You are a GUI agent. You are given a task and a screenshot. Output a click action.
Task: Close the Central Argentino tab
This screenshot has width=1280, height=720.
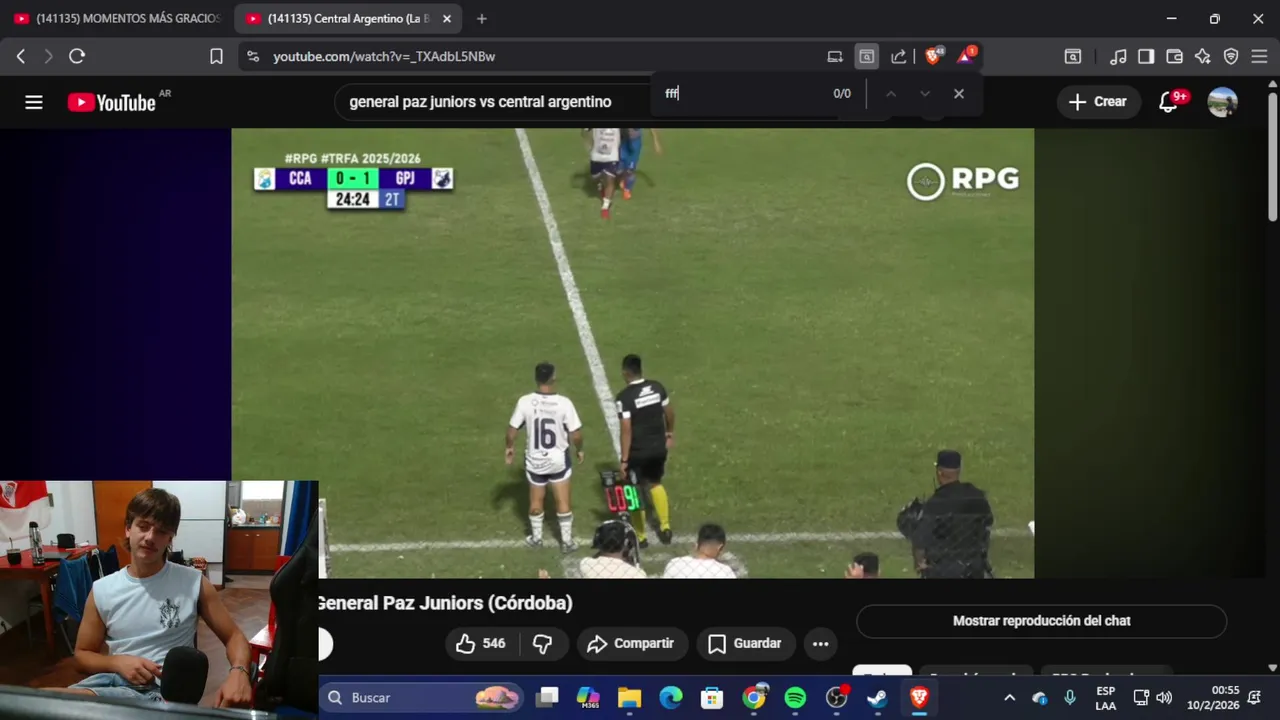(x=447, y=19)
